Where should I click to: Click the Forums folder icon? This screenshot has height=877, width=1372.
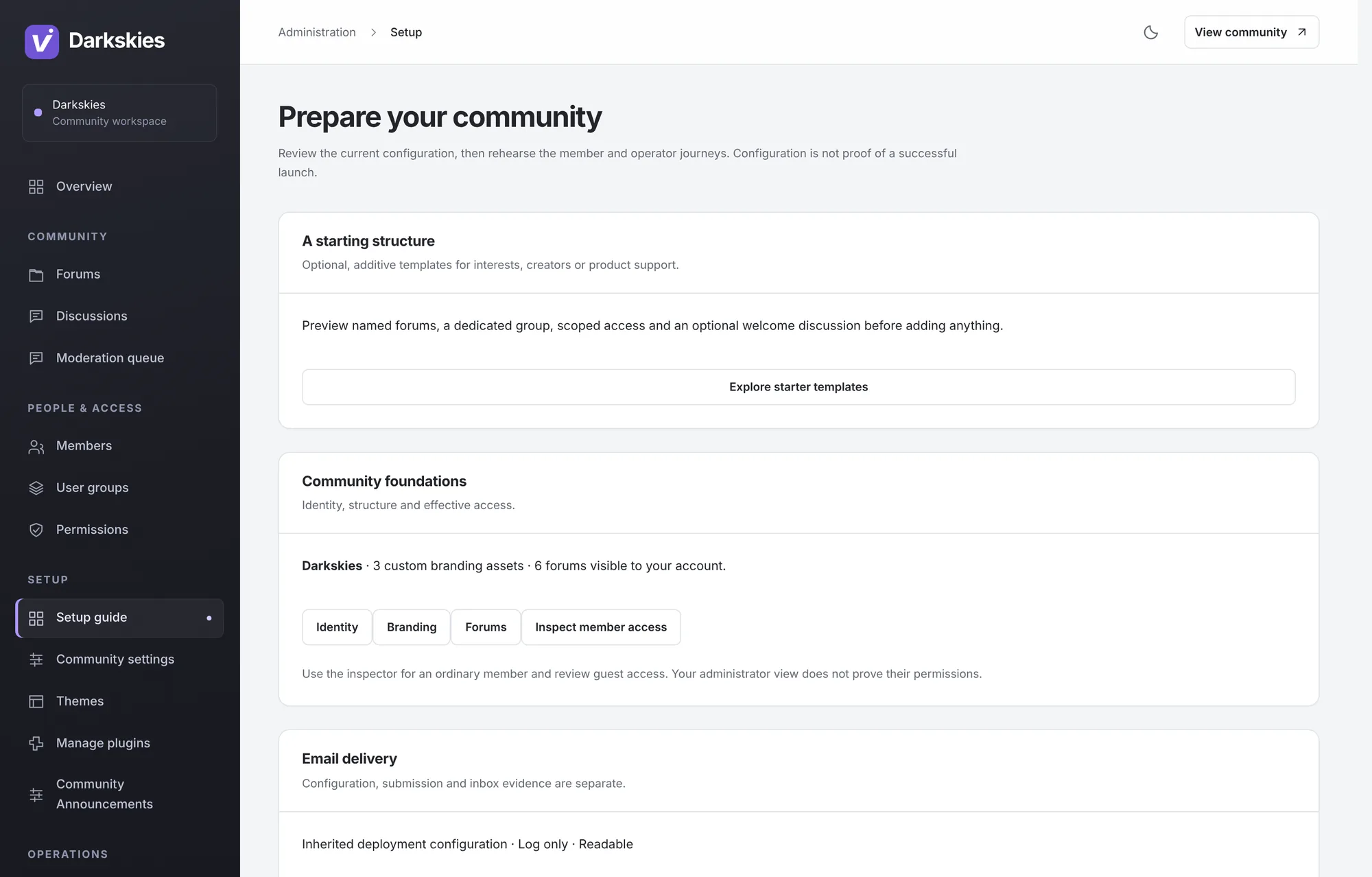point(36,274)
